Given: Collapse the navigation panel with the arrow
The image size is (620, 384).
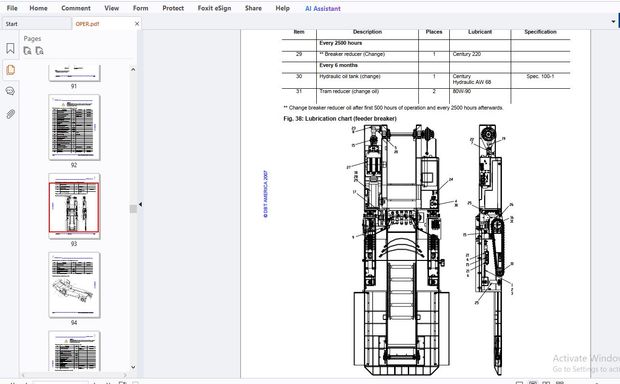Looking at the screenshot, I should tap(140, 204).
